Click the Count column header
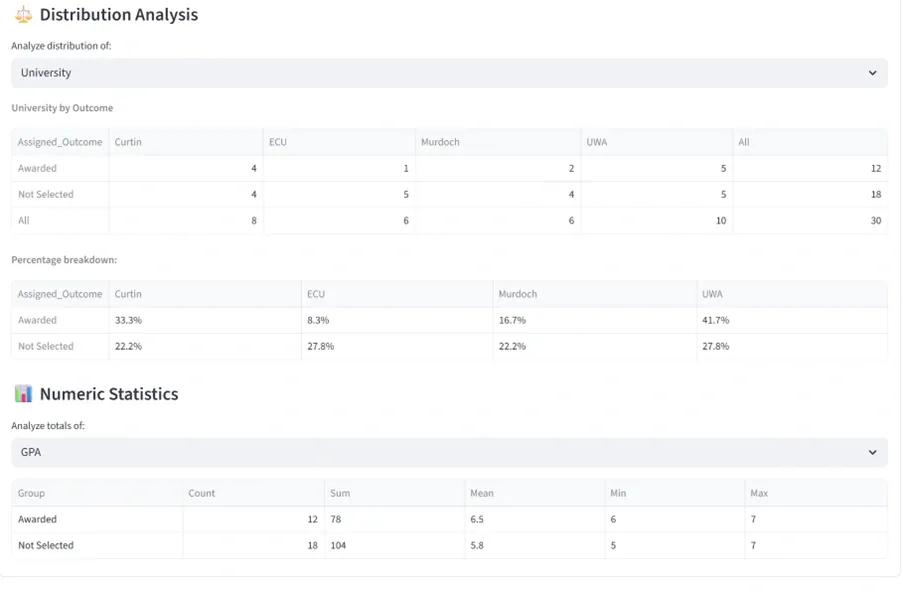903x592 pixels. (x=202, y=493)
